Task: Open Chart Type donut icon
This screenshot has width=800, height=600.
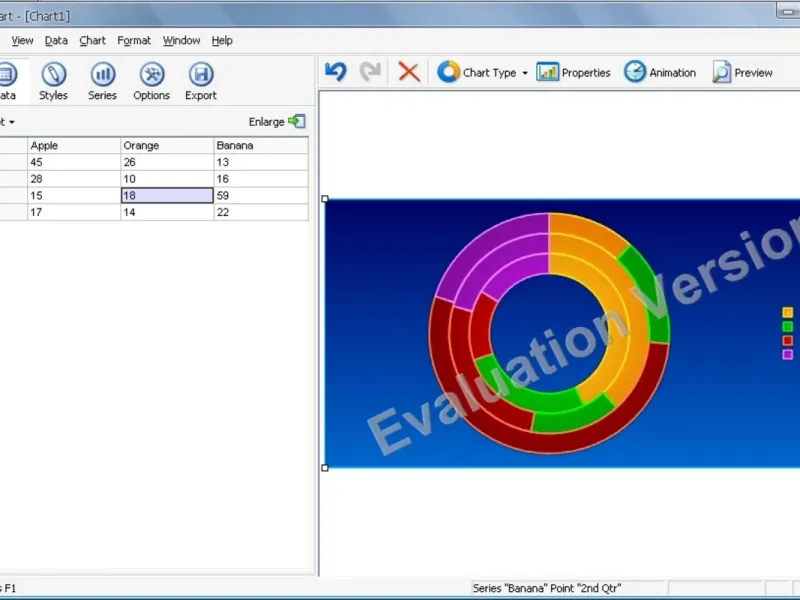Action: 448,72
